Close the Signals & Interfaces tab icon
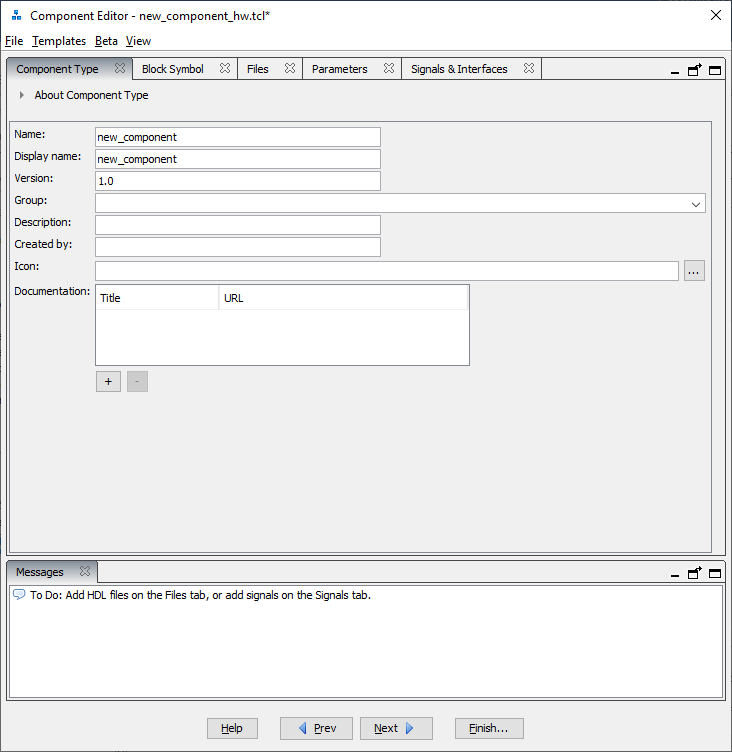732x752 pixels. point(528,69)
